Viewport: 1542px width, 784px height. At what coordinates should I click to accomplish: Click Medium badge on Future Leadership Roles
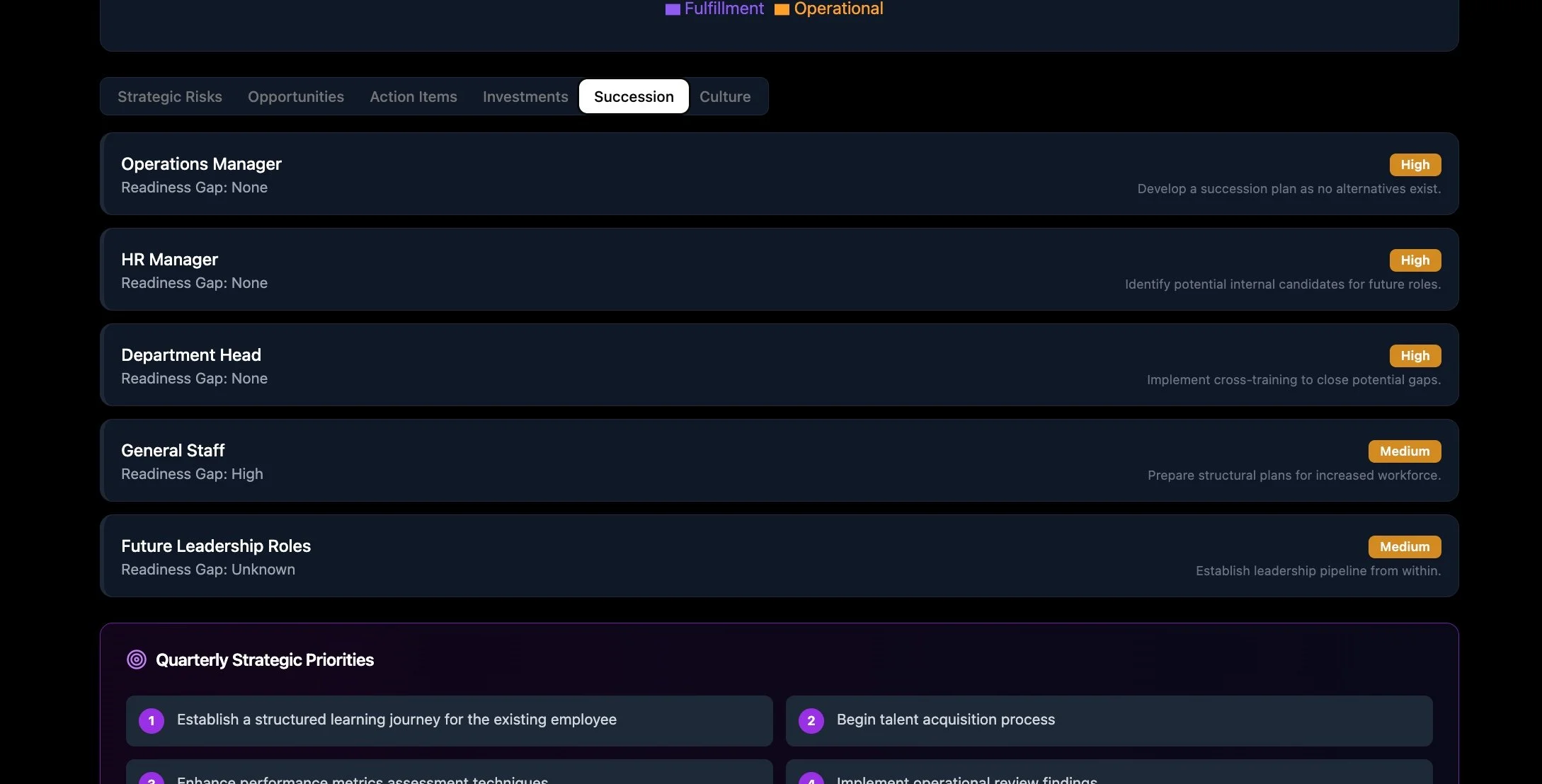(x=1404, y=546)
